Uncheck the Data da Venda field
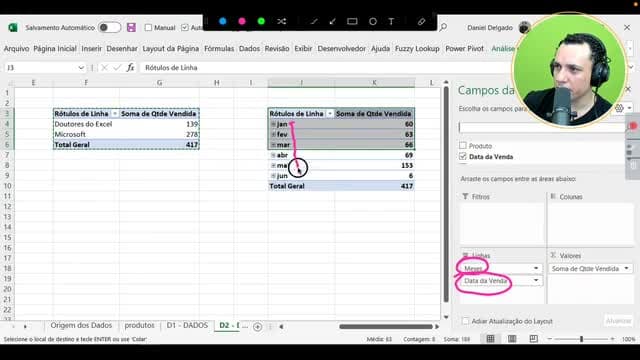This screenshot has width=640, height=360. [x=462, y=156]
